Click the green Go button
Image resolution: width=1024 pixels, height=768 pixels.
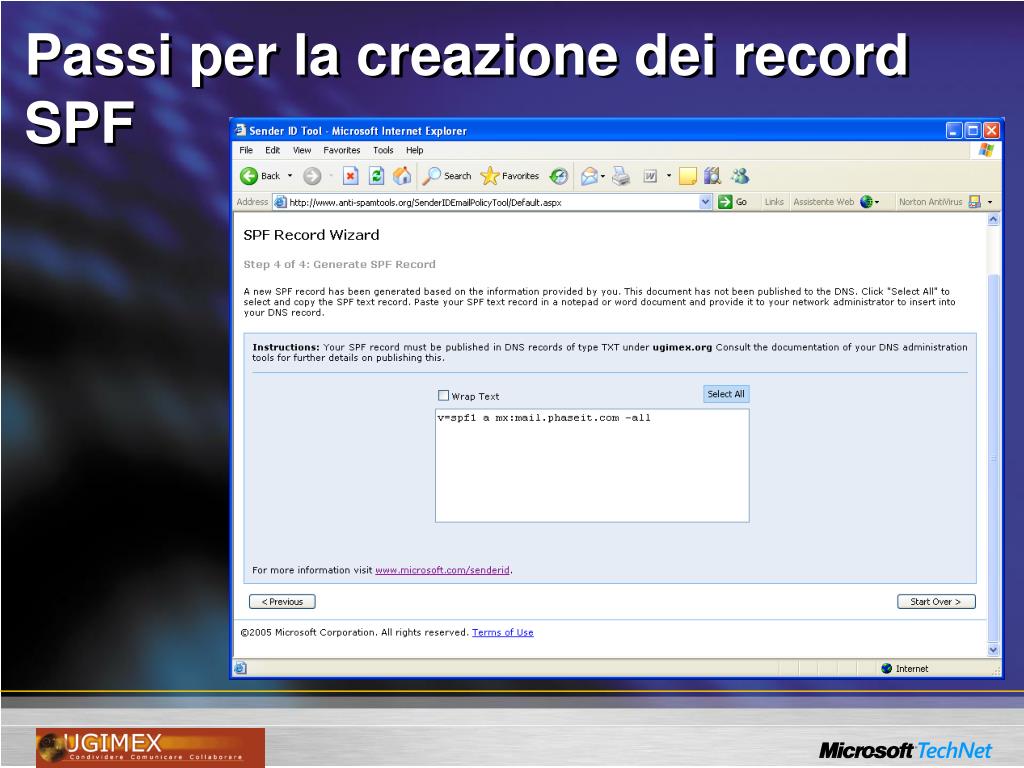click(732, 202)
